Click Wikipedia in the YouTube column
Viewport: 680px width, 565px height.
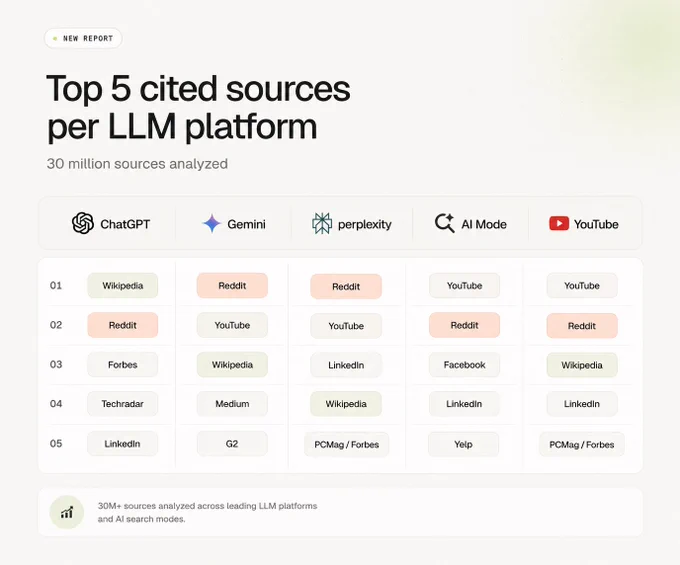point(582,365)
